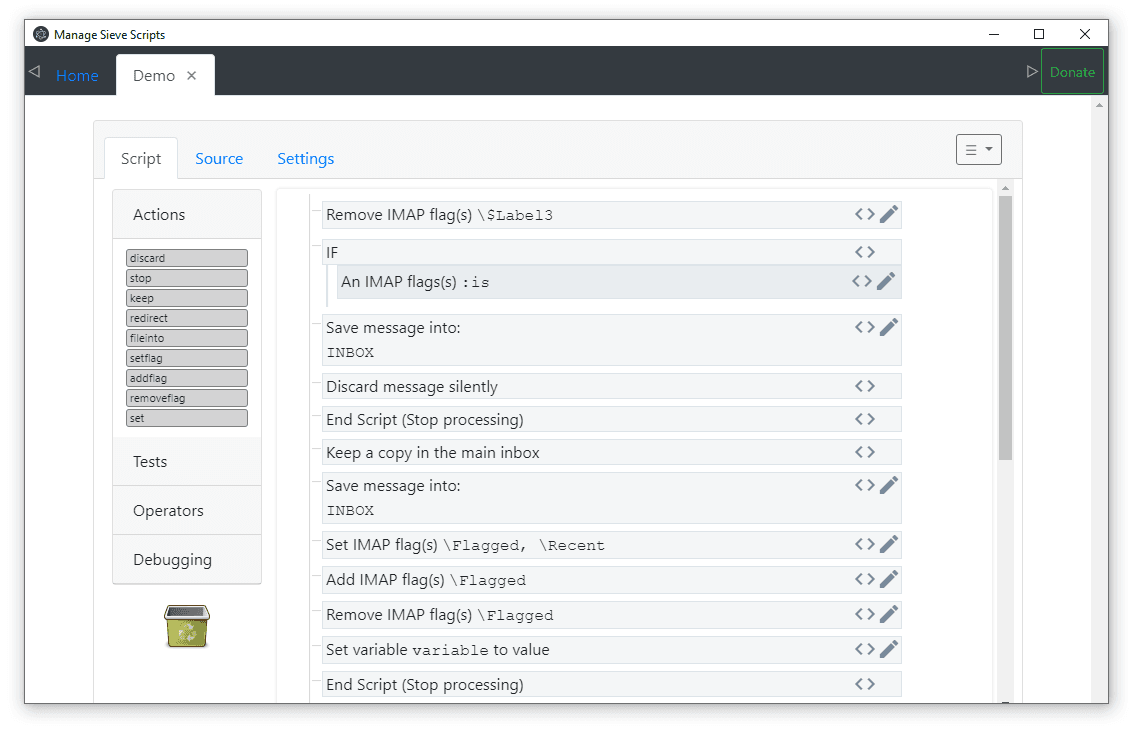Screen dimensions: 1139x731
Task: Click the recycle trash bin icon
Action: (x=187, y=626)
